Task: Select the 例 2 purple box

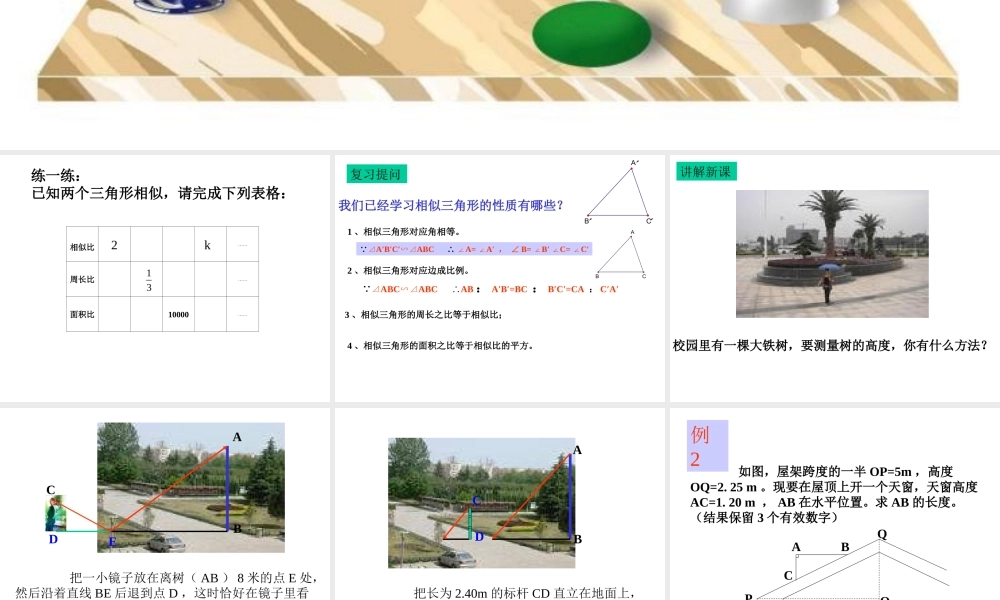Action: pyautogui.click(x=707, y=446)
